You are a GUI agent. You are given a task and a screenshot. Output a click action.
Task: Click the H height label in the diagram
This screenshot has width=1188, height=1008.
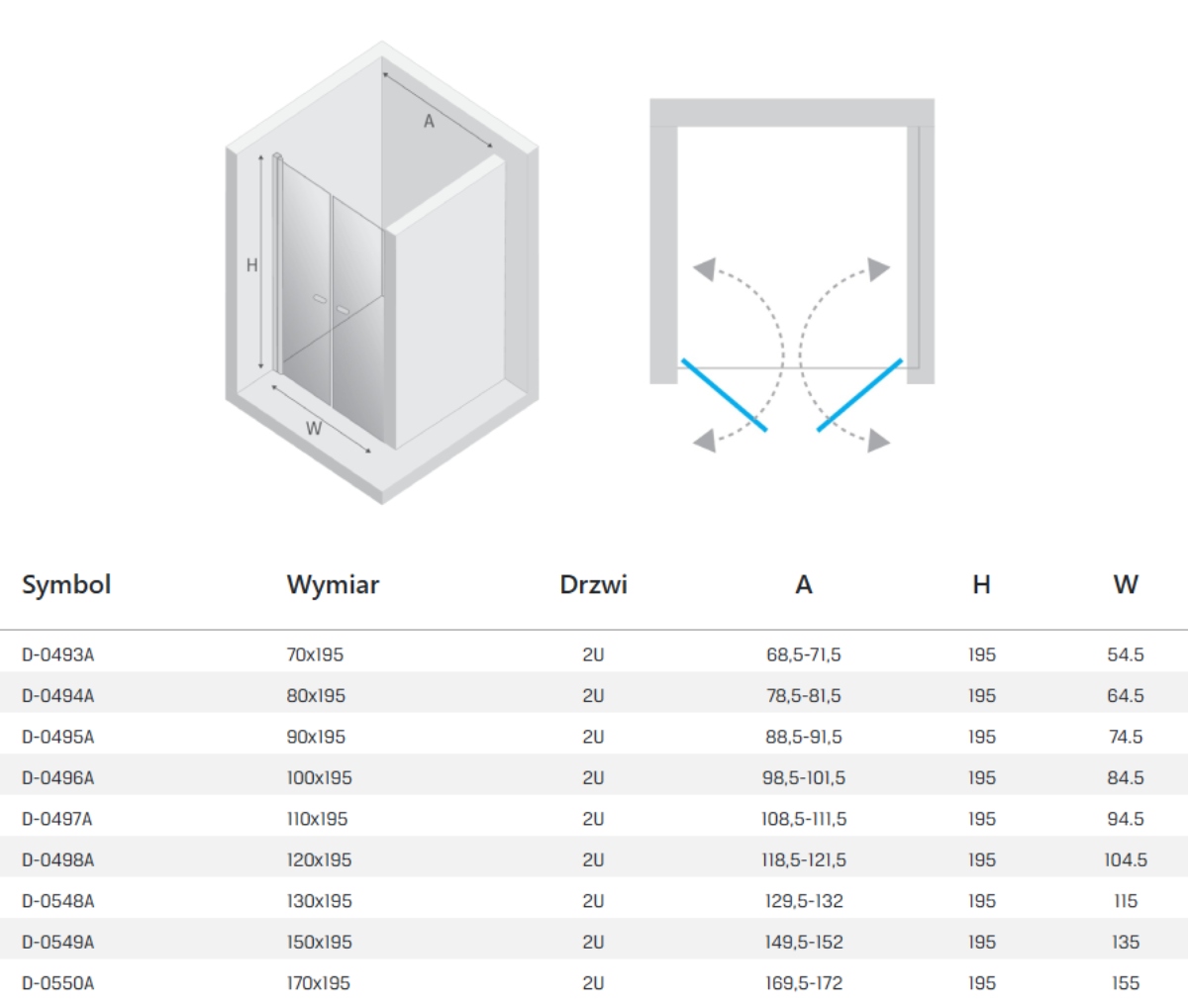coord(251,265)
